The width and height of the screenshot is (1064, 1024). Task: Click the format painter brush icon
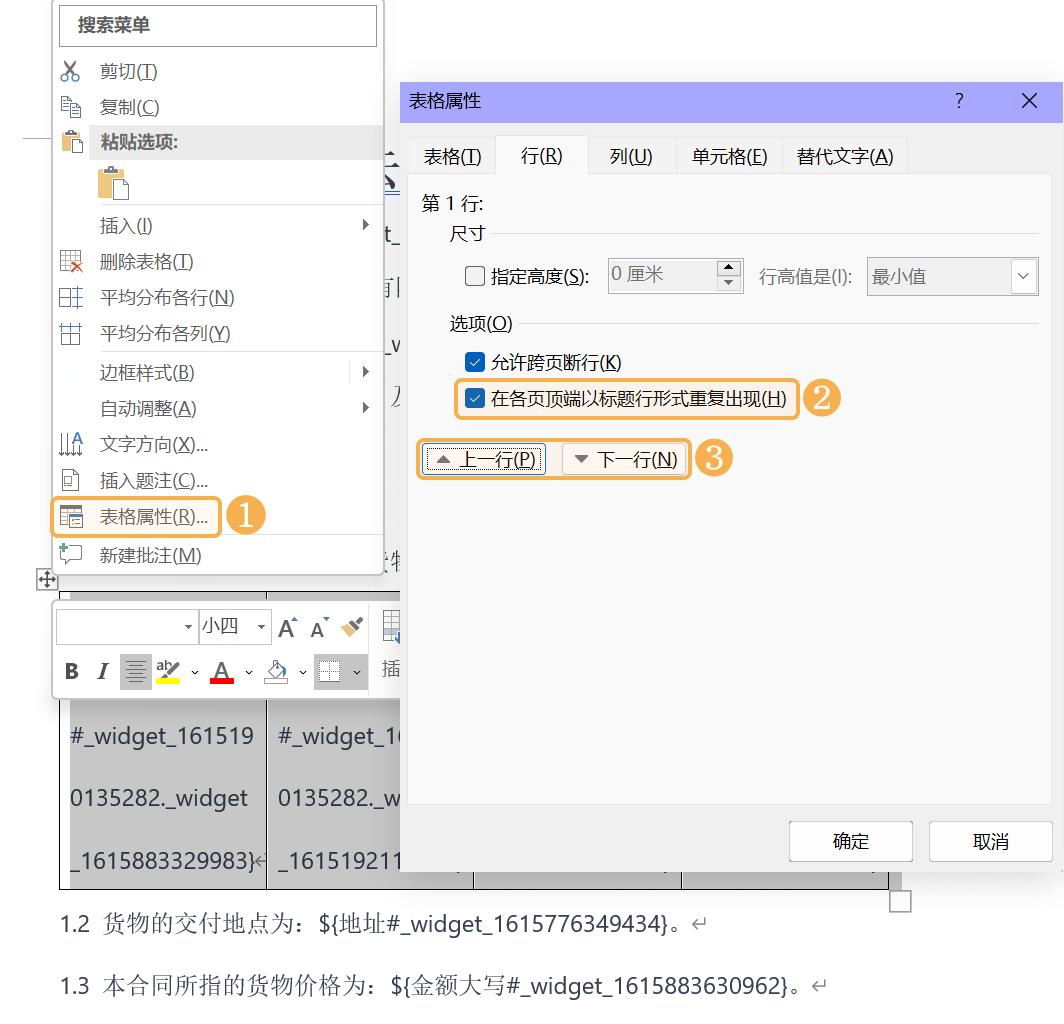[352, 626]
